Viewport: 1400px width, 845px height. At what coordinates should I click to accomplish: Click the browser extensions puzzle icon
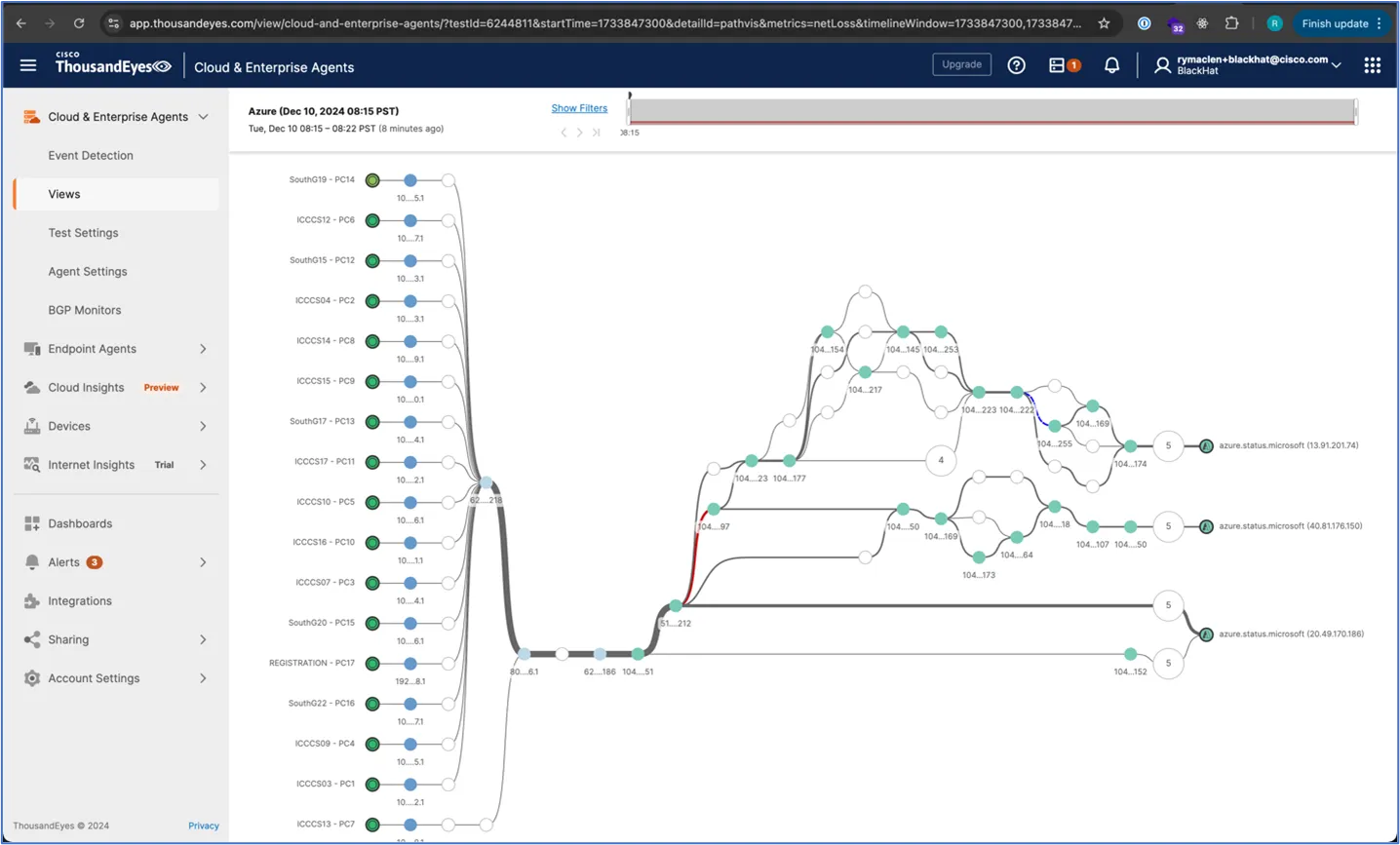coord(1231,23)
